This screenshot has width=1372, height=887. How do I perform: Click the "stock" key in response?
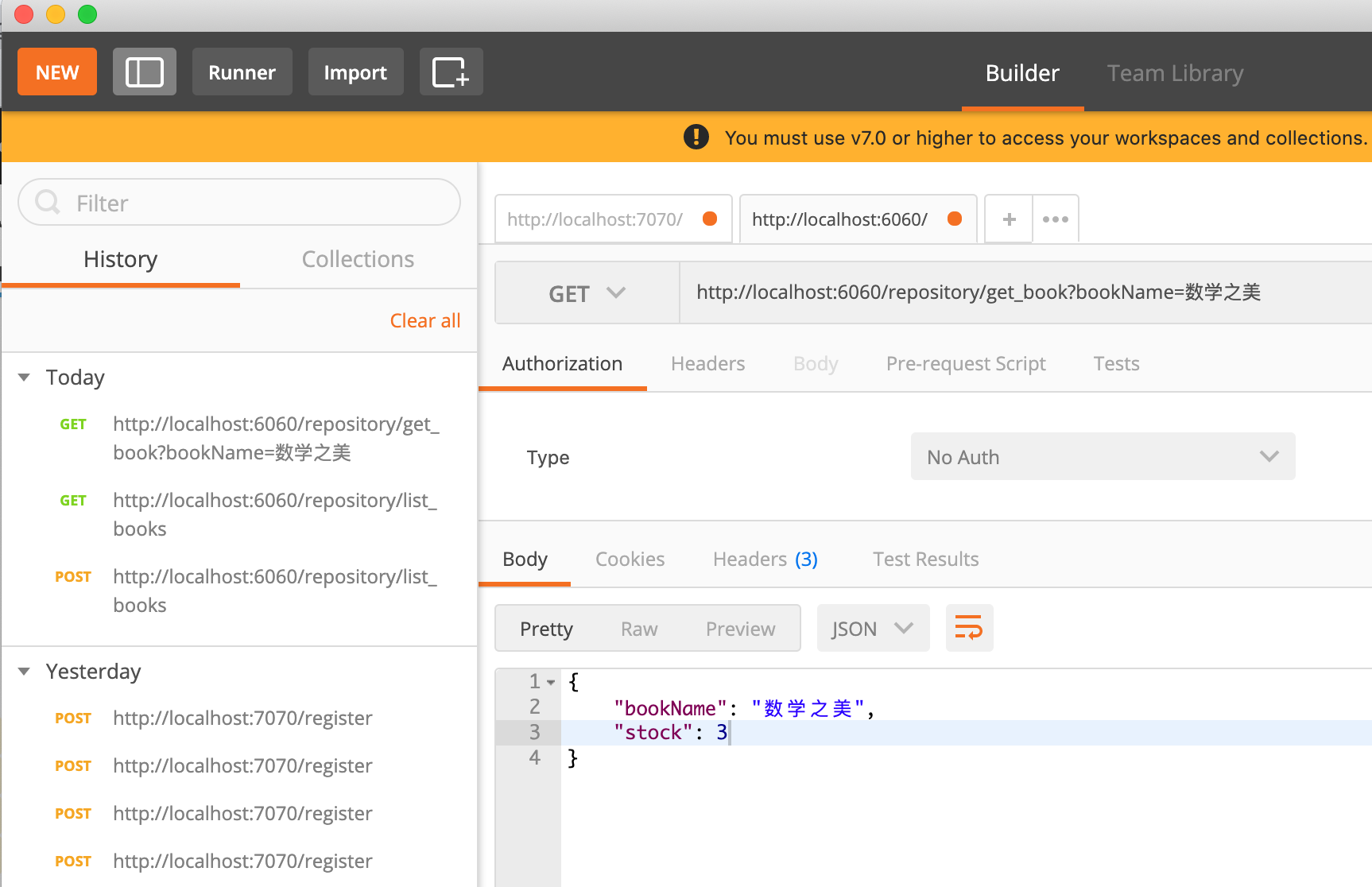pyautogui.click(x=653, y=732)
